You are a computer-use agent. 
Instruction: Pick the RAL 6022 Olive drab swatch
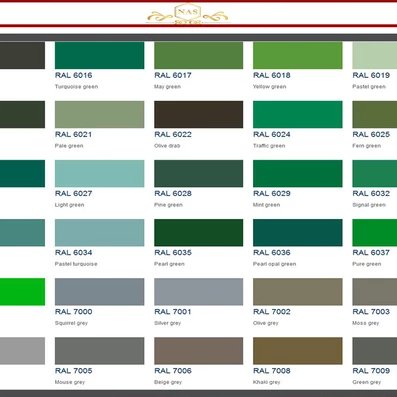[x=199, y=114]
